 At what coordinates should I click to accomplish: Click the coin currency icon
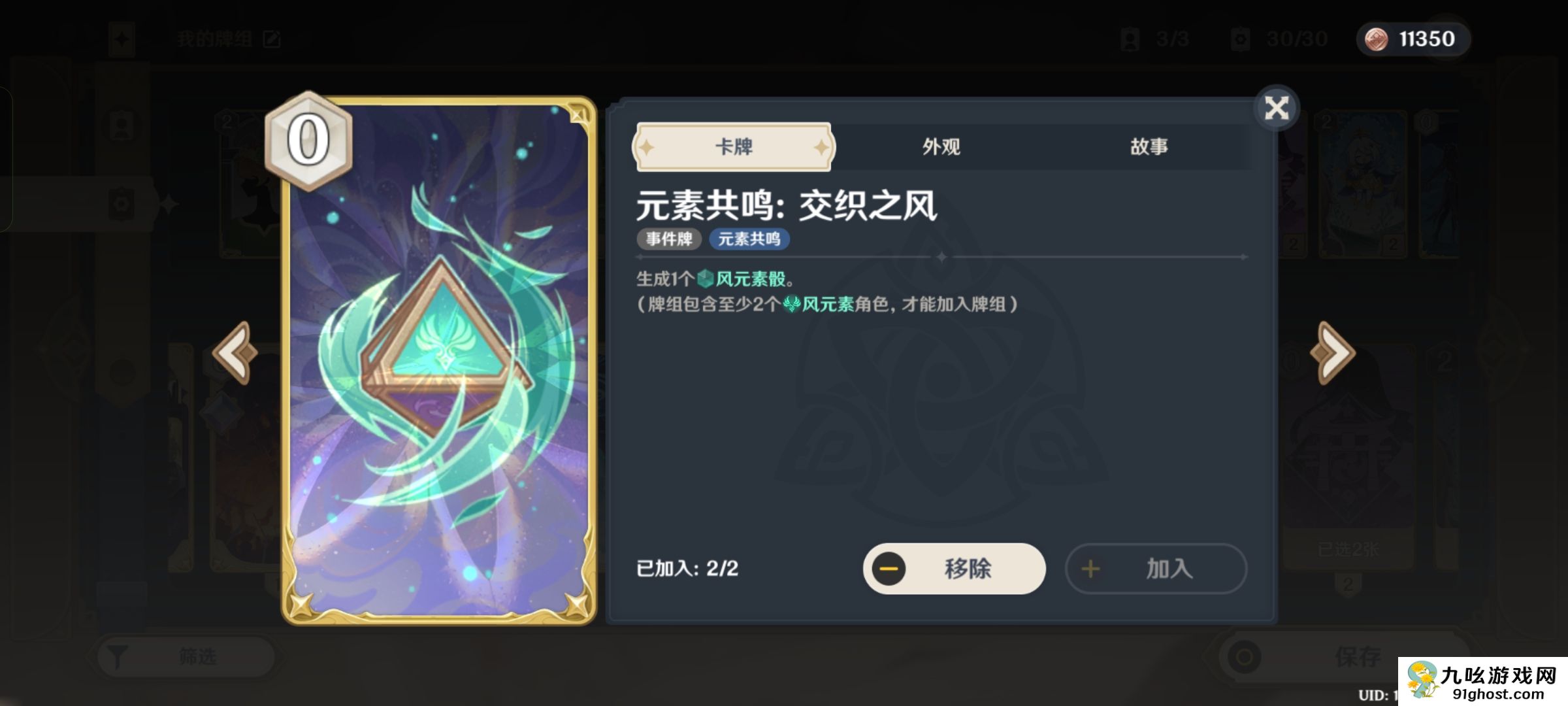click(x=1377, y=39)
